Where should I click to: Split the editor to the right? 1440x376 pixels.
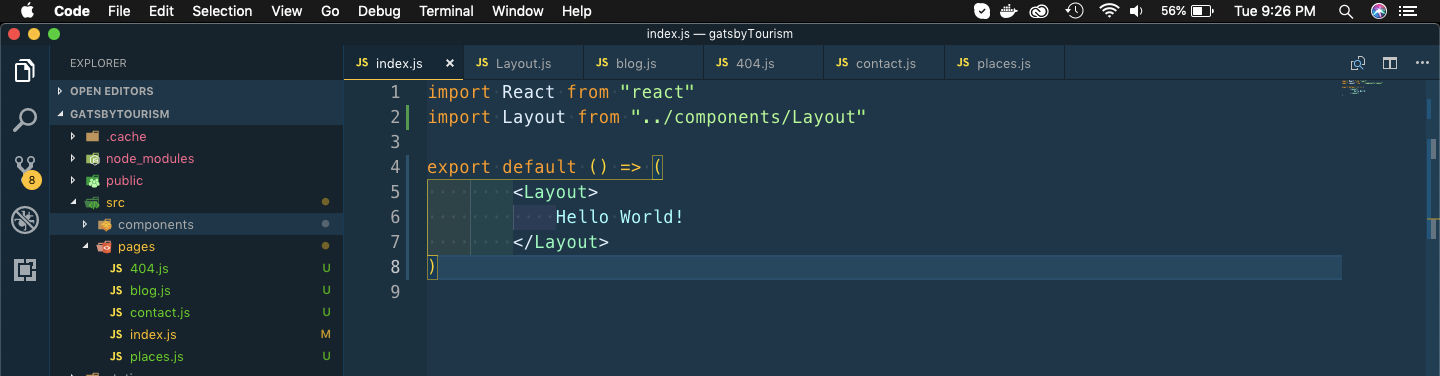coord(1390,63)
